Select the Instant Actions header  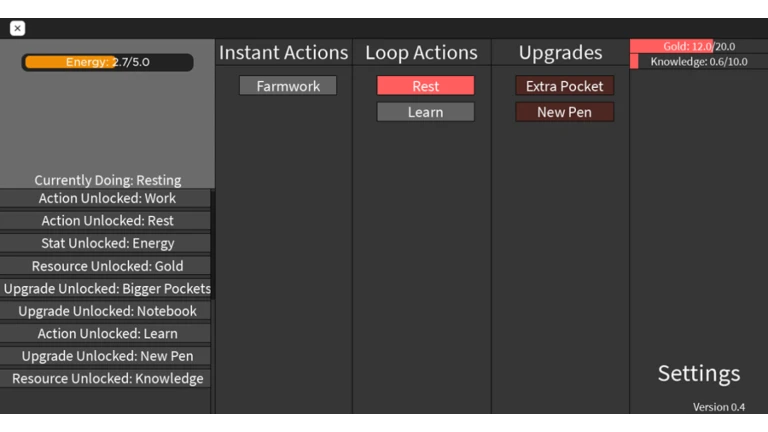click(x=284, y=52)
